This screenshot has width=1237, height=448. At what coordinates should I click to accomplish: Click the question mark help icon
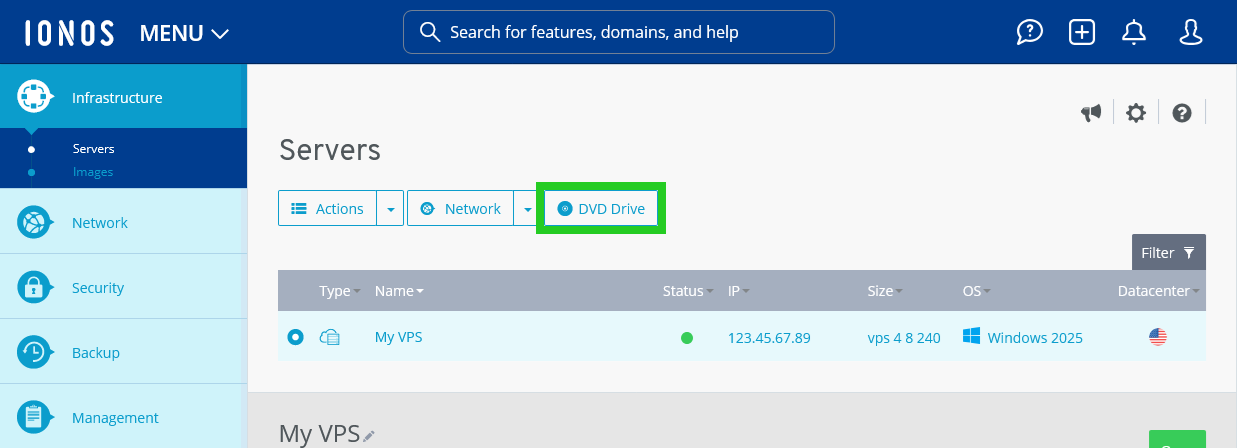tap(1182, 113)
